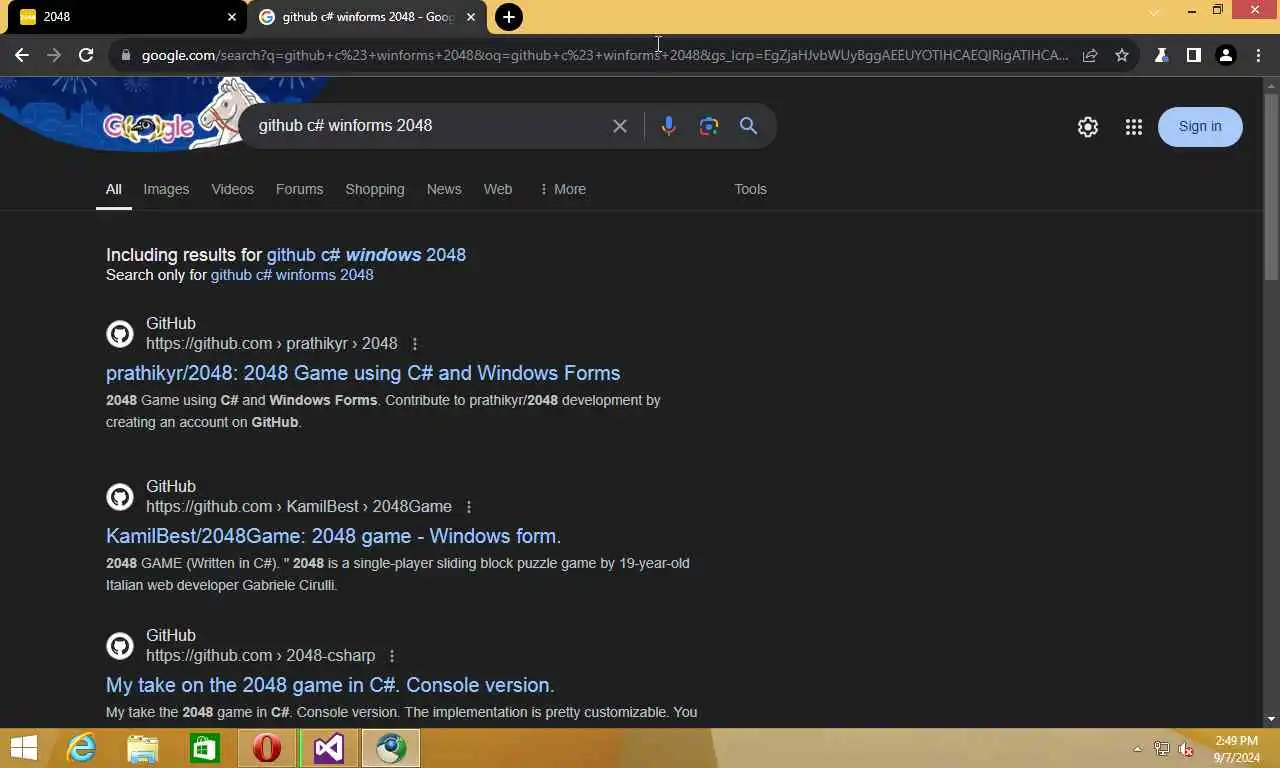Click GitHub favicon of prathikyr result
1280x768 pixels.
[x=120, y=334]
